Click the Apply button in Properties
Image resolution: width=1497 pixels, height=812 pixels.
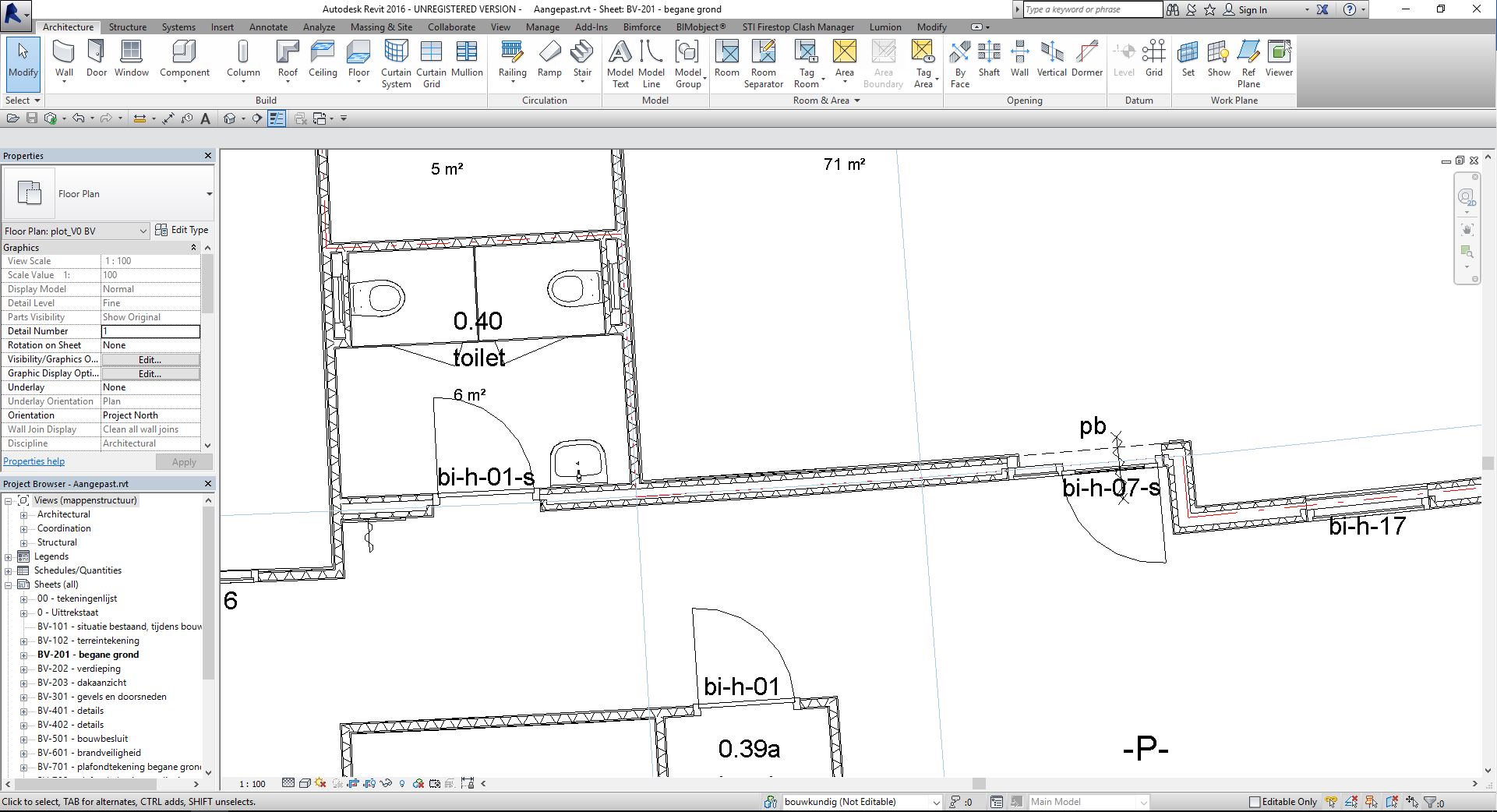tap(184, 461)
